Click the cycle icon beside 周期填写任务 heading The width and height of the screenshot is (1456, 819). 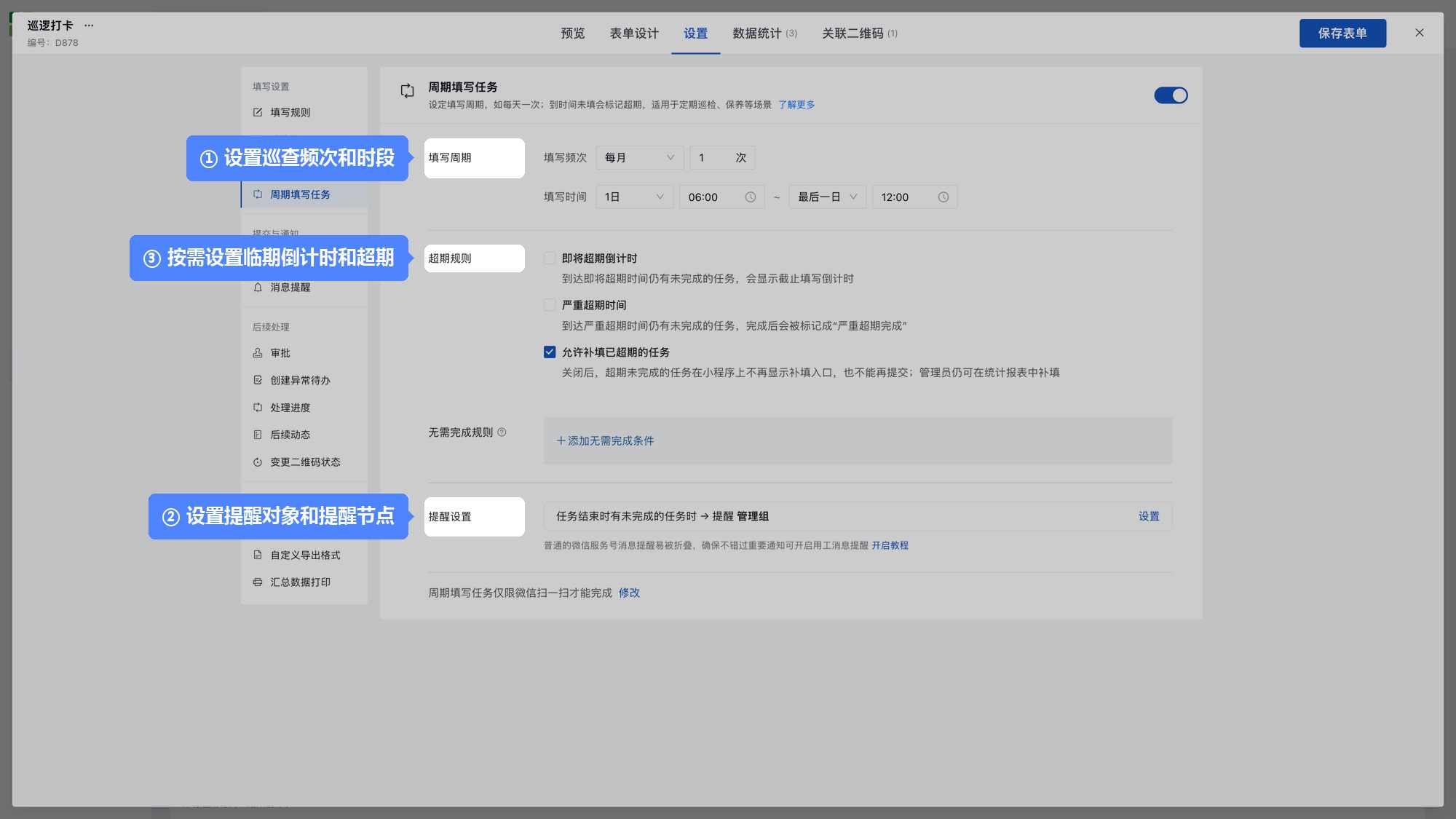(408, 91)
